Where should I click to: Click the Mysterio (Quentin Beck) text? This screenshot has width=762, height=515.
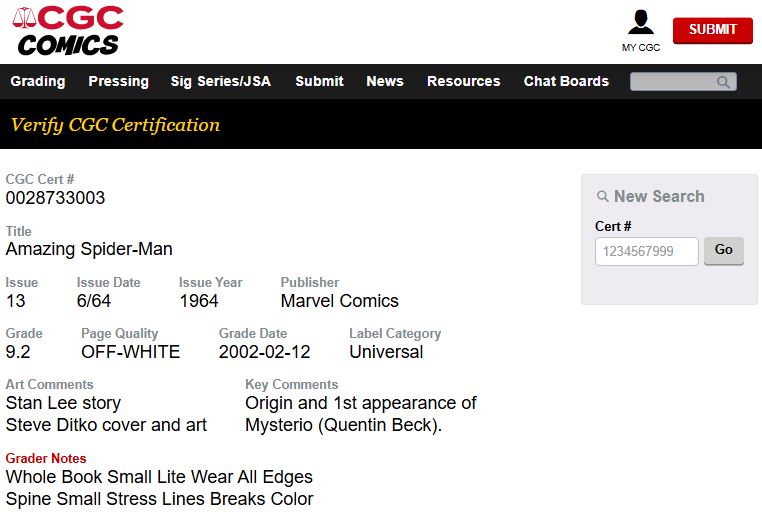[x=343, y=425]
